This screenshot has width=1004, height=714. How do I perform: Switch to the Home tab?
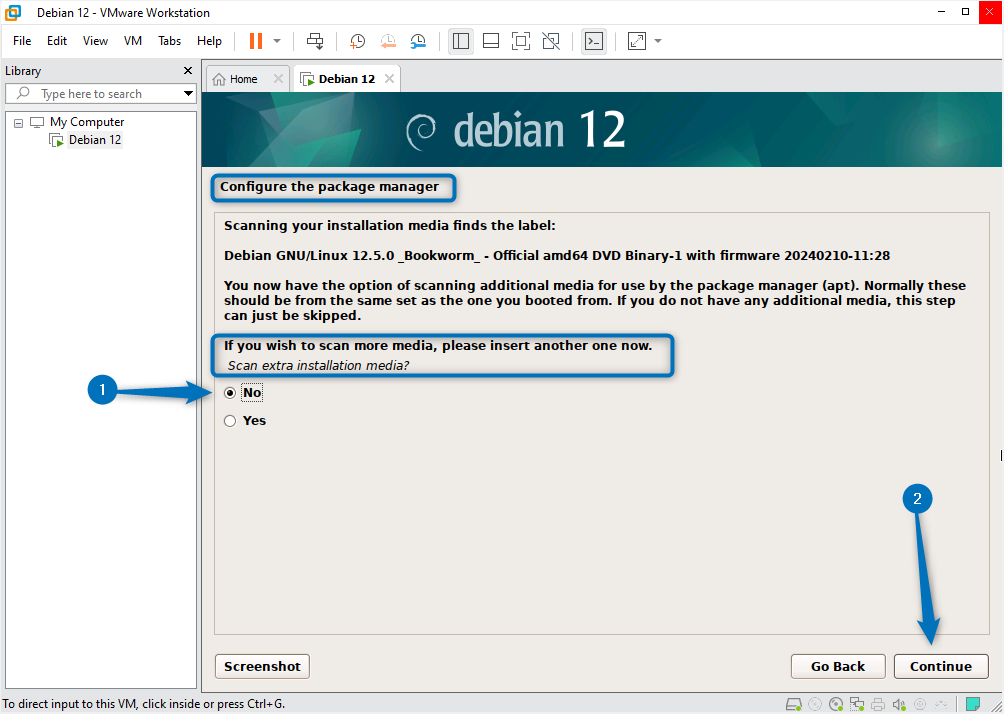240,78
